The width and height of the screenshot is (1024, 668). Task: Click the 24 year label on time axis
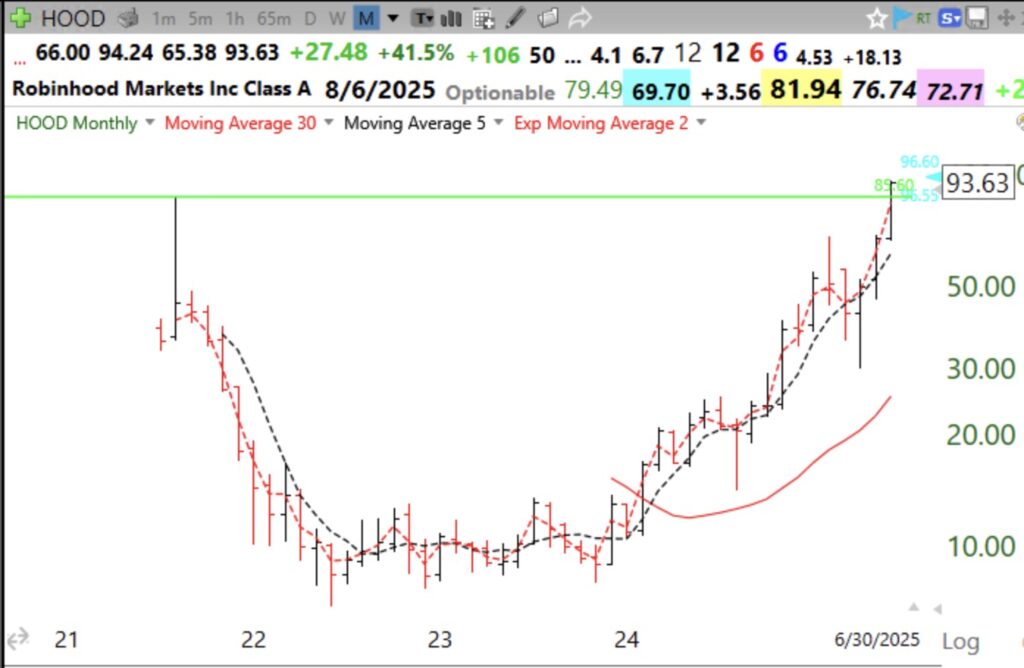click(626, 639)
